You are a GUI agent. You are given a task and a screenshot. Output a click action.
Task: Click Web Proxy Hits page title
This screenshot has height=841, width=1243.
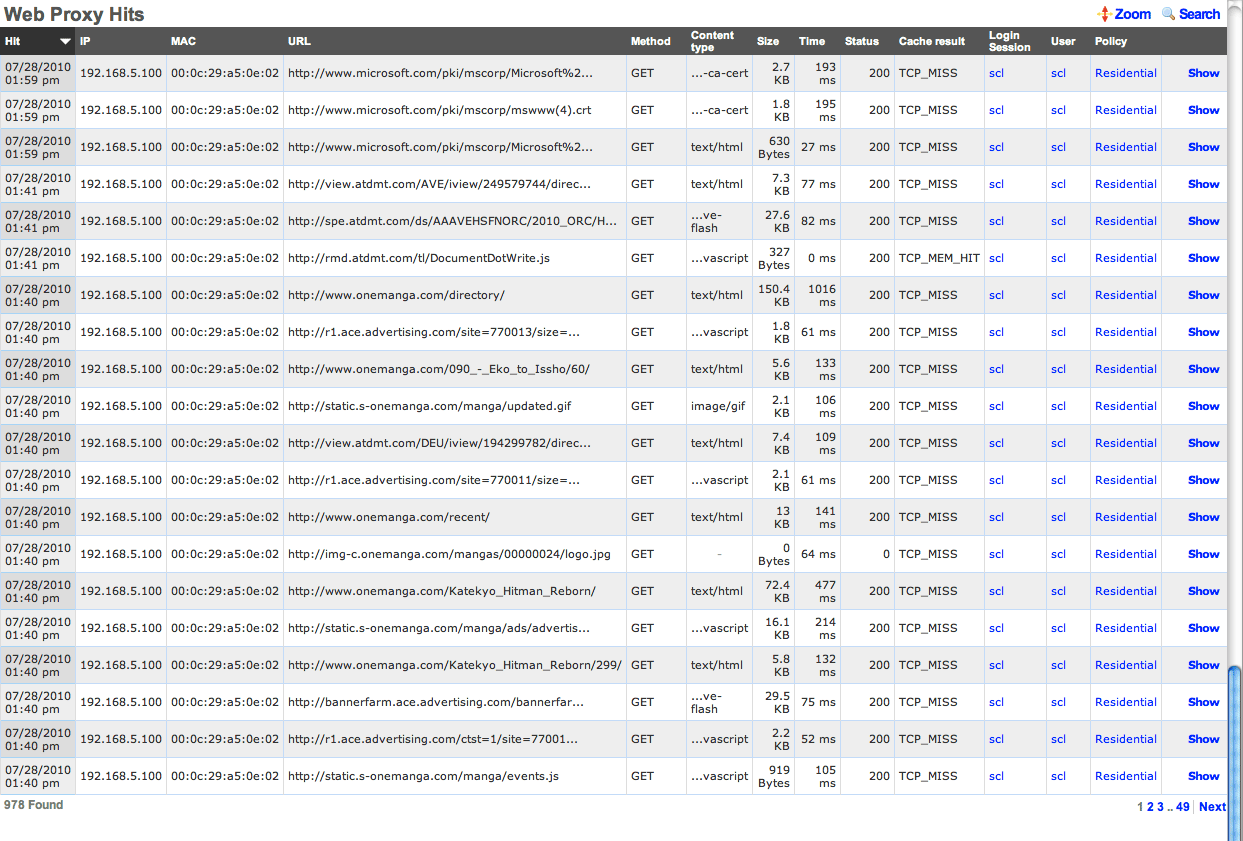(x=74, y=14)
